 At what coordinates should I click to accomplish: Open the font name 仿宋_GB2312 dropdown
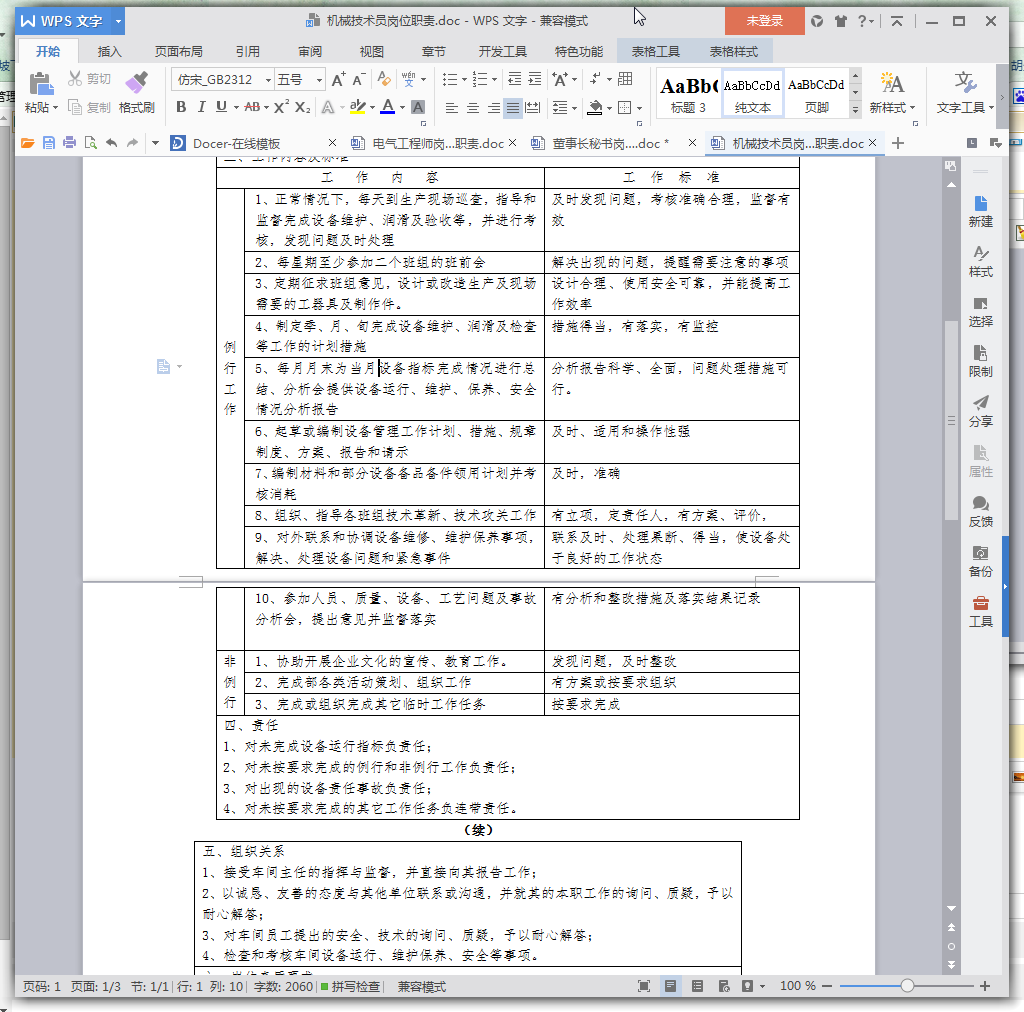tap(268, 80)
